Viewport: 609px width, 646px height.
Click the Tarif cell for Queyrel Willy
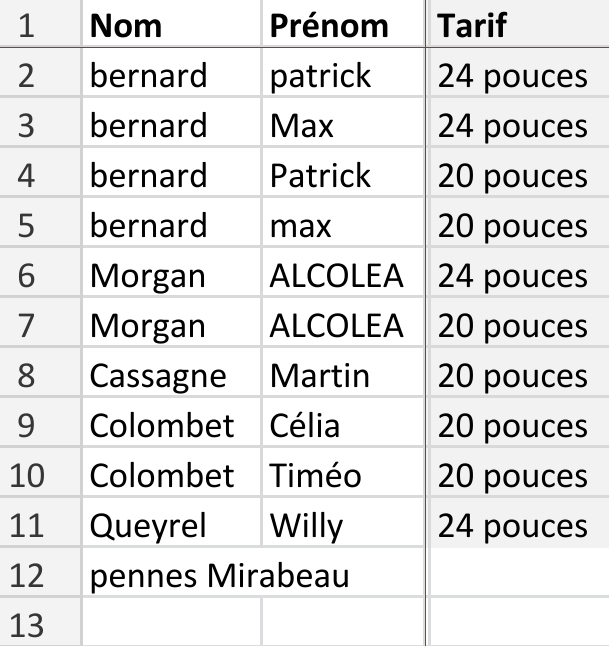(518, 526)
